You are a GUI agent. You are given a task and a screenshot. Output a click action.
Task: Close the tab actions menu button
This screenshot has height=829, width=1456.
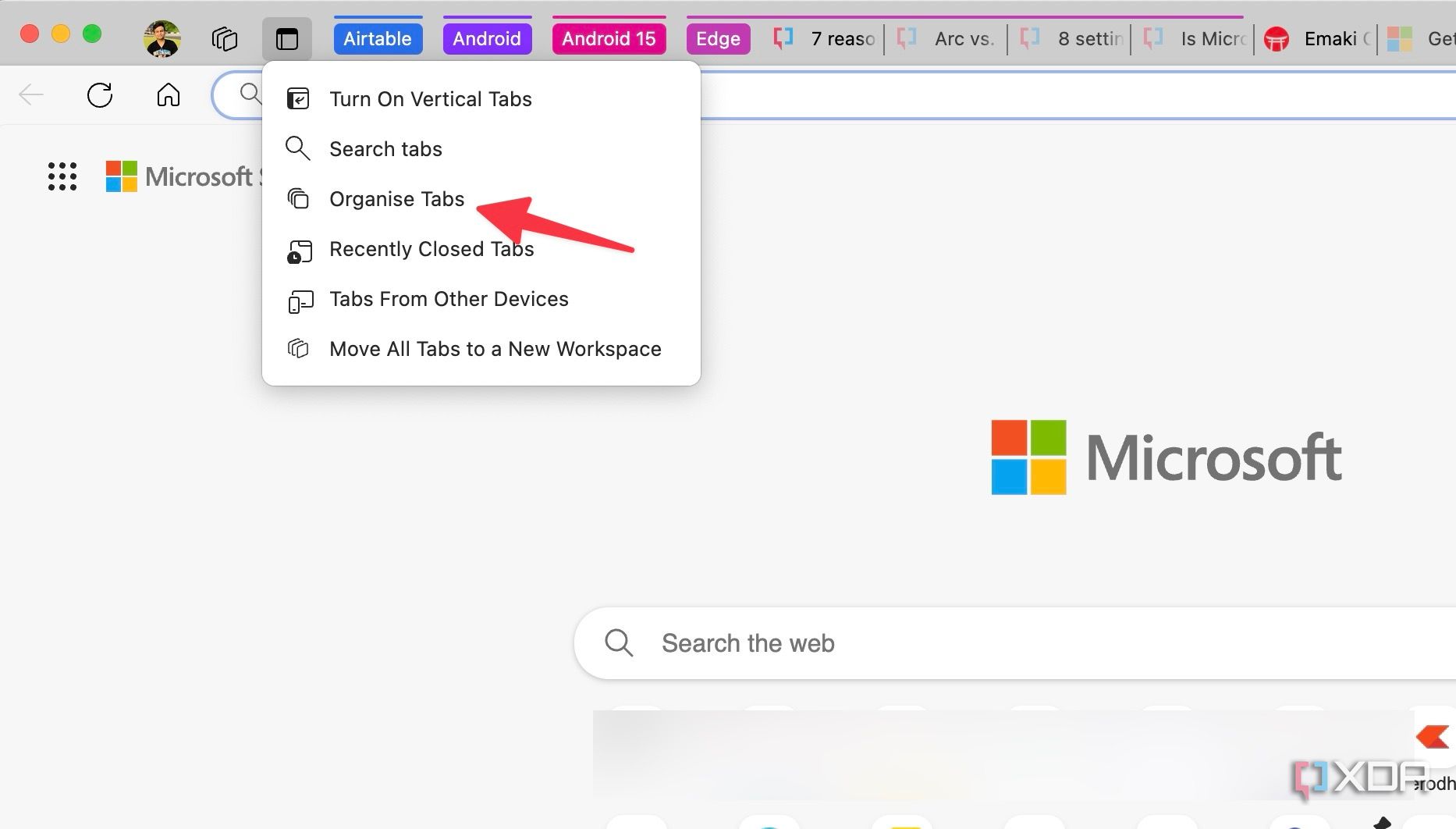(x=287, y=38)
